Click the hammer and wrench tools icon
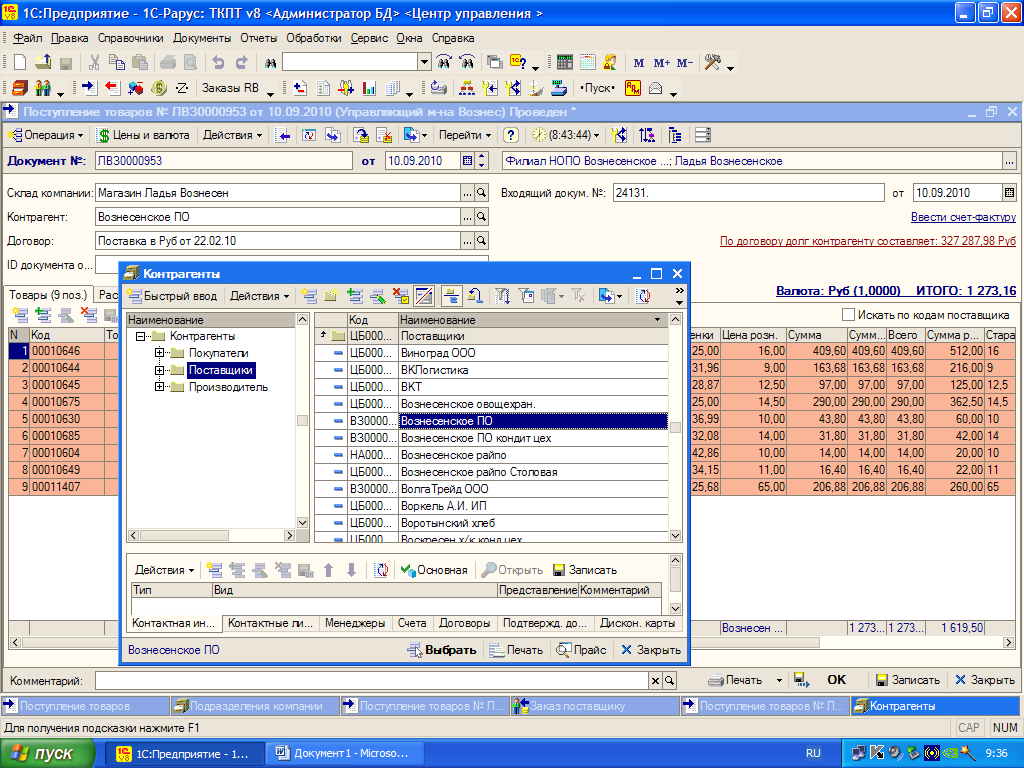The image size is (1024, 768). tap(712, 63)
